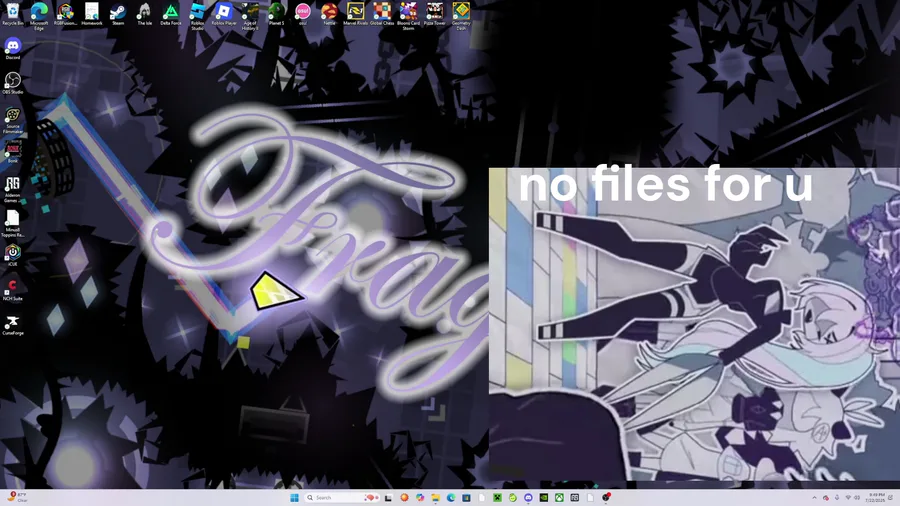The width and height of the screenshot is (900, 506).
Task: Open the Recycle Bin desktop icon
Action: [x=13, y=13]
